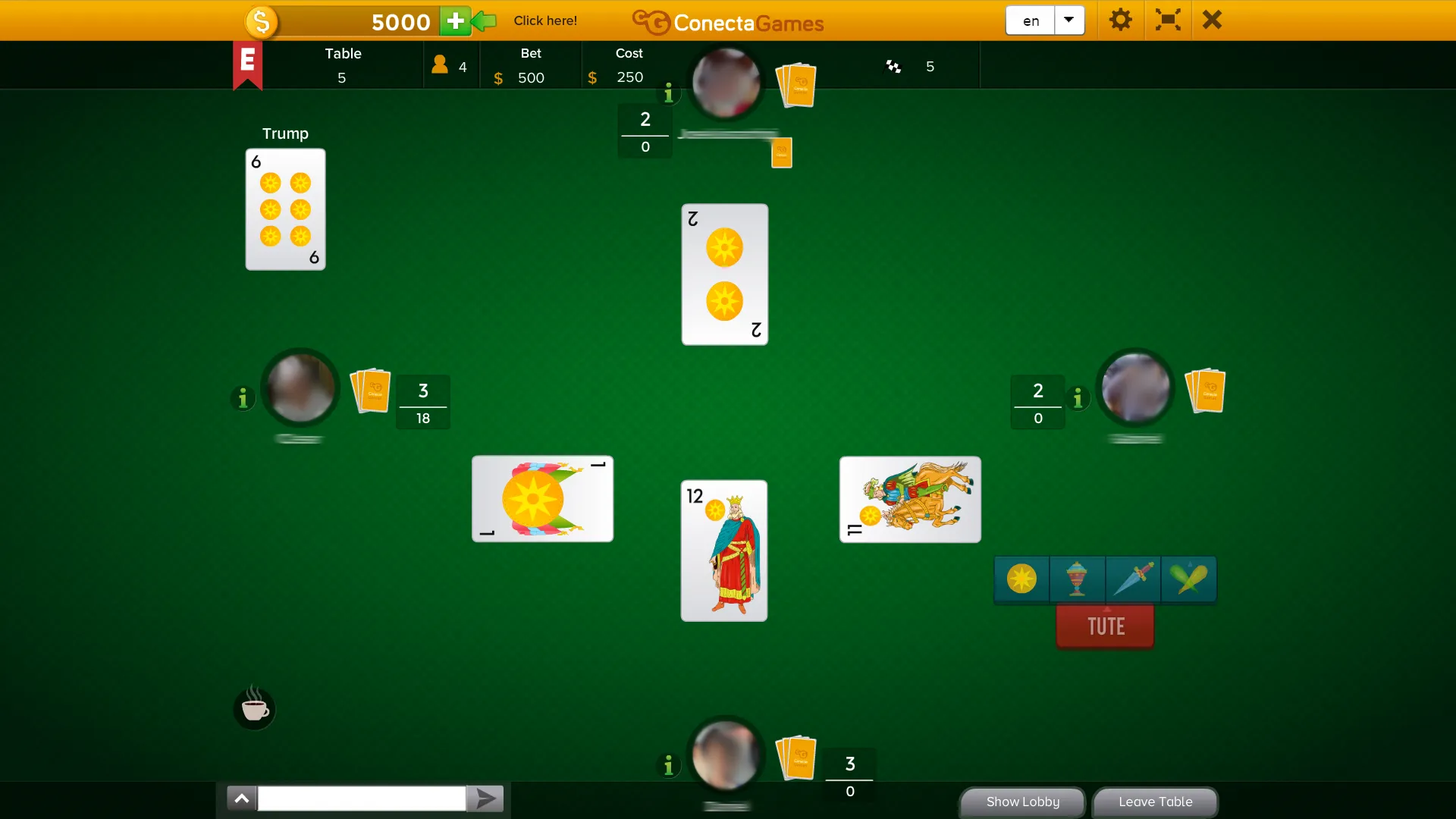Click the close game icon

point(1211,20)
